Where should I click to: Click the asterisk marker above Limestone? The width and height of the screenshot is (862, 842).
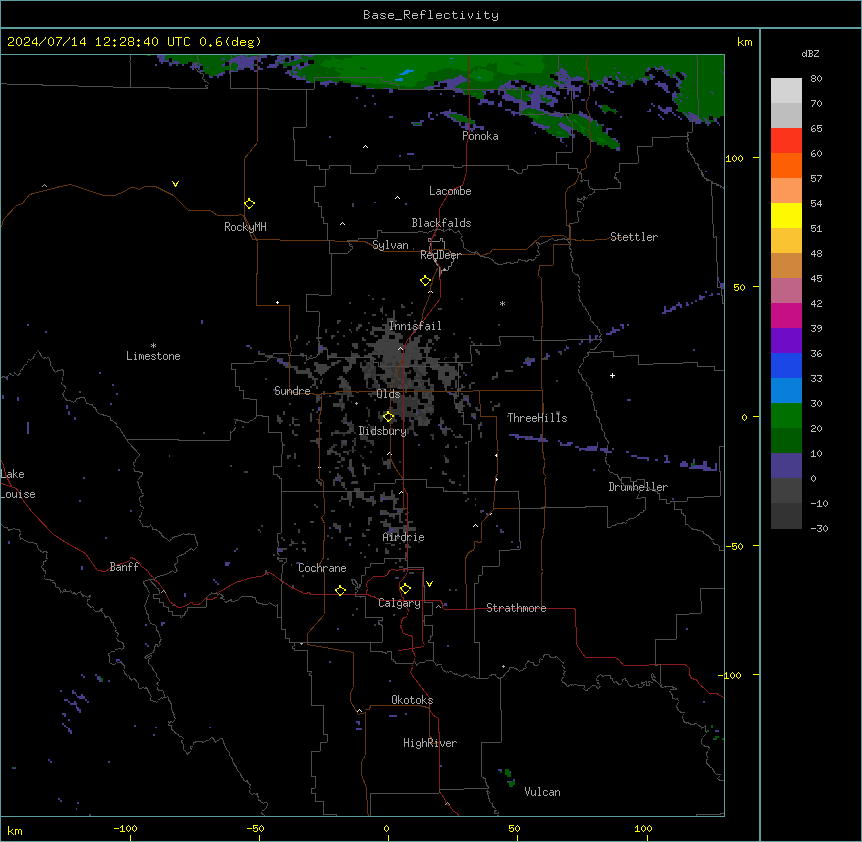point(153,346)
